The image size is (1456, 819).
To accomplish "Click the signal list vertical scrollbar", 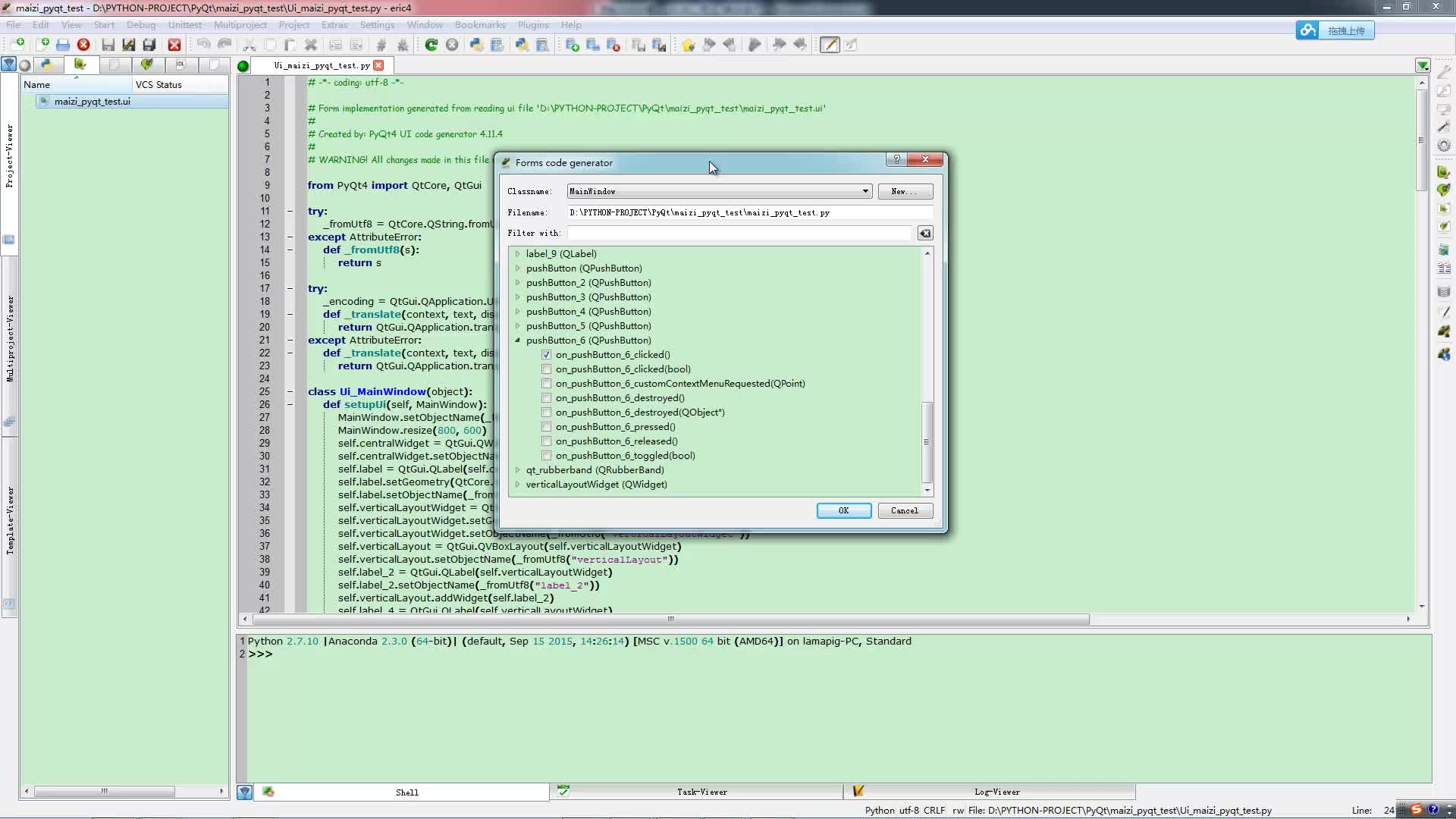I will 927,441.
